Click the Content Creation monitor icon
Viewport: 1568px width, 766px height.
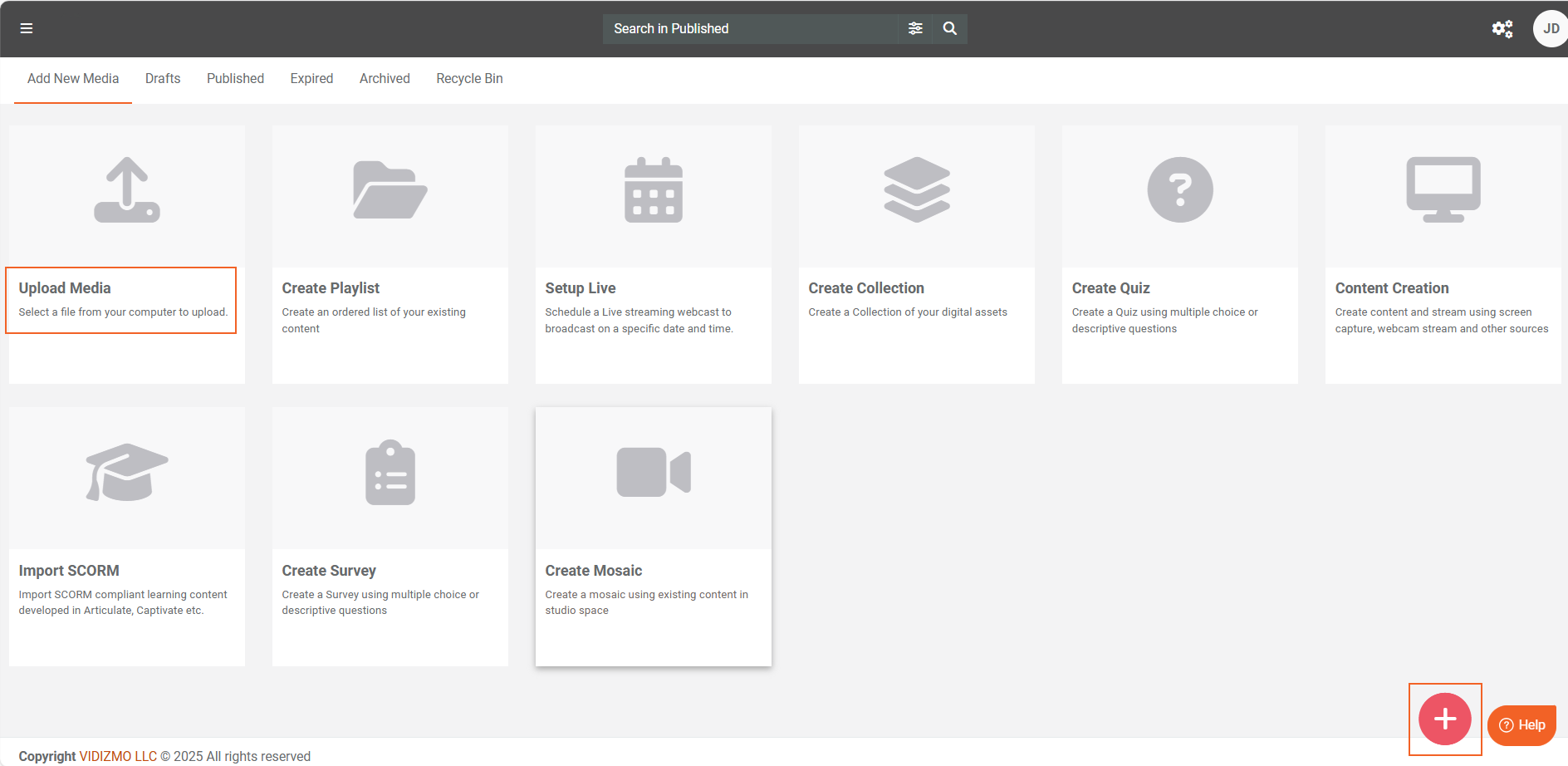click(1443, 190)
